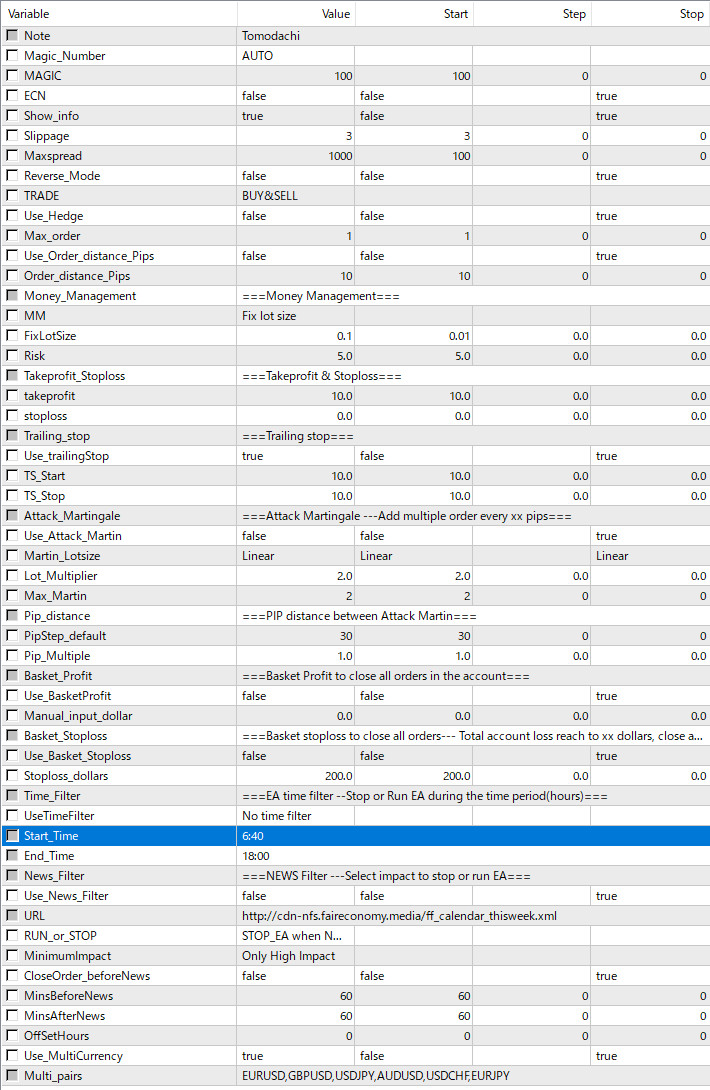
Task: Select the Pip_Multiple value 1.0
Action: (x=296, y=656)
